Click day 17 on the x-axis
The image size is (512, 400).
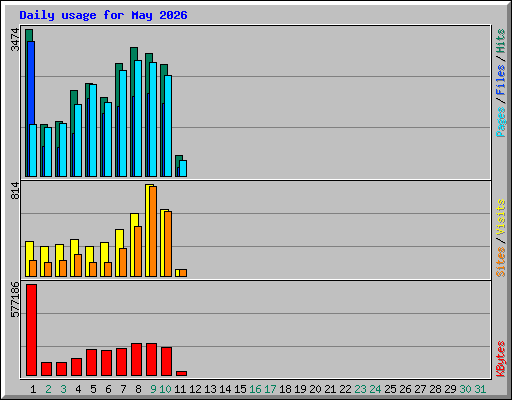click(270, 389)
